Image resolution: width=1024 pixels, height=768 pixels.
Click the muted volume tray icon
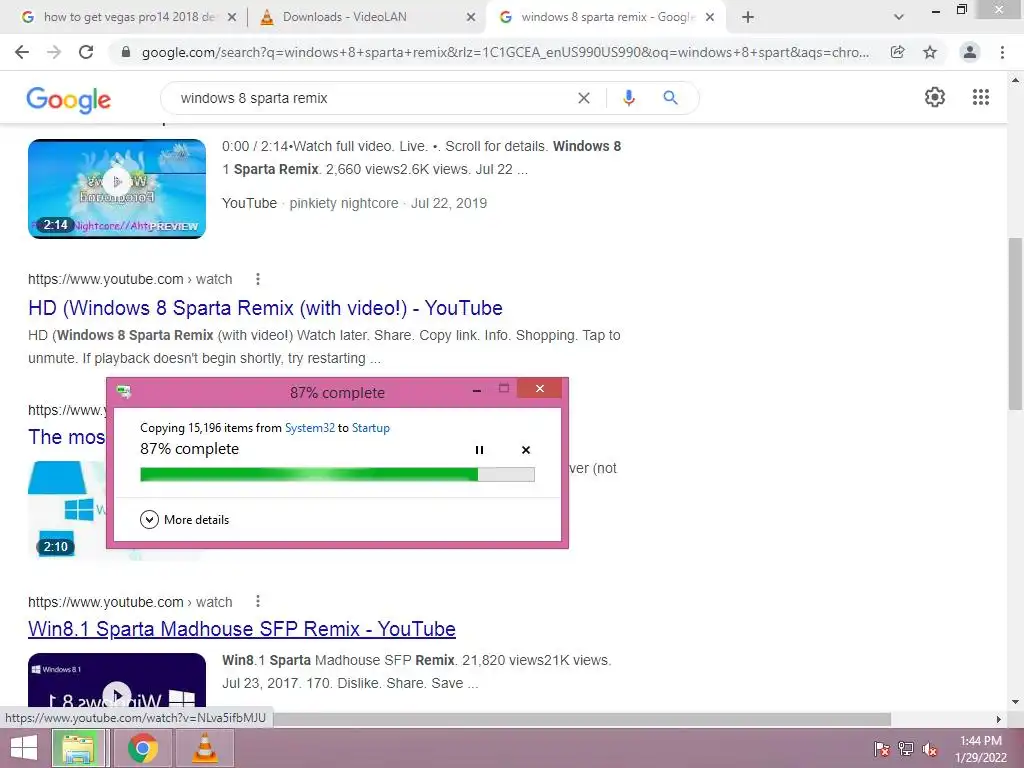click(930, 749)
